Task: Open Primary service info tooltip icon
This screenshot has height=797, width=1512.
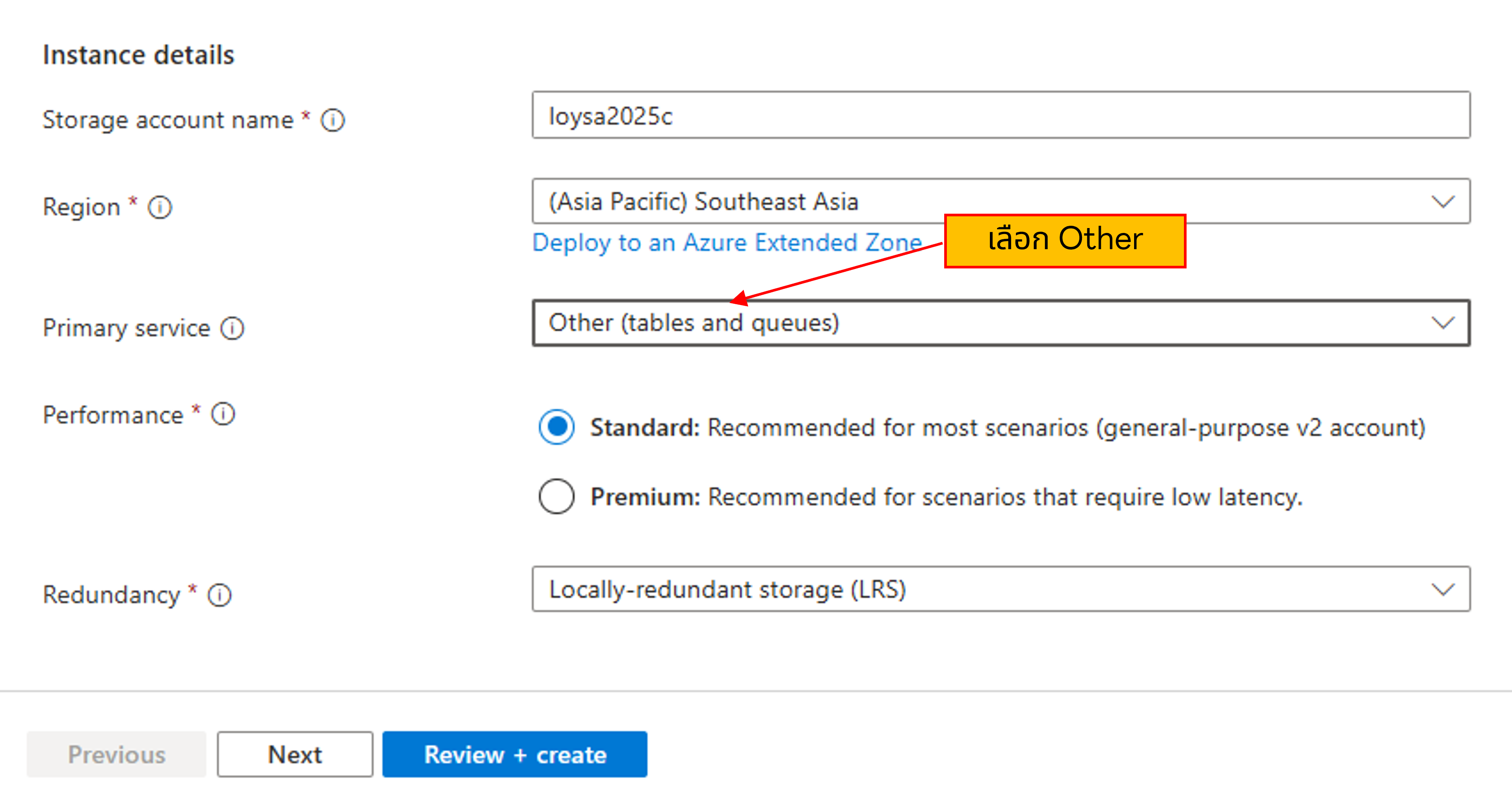Action: 233,328
